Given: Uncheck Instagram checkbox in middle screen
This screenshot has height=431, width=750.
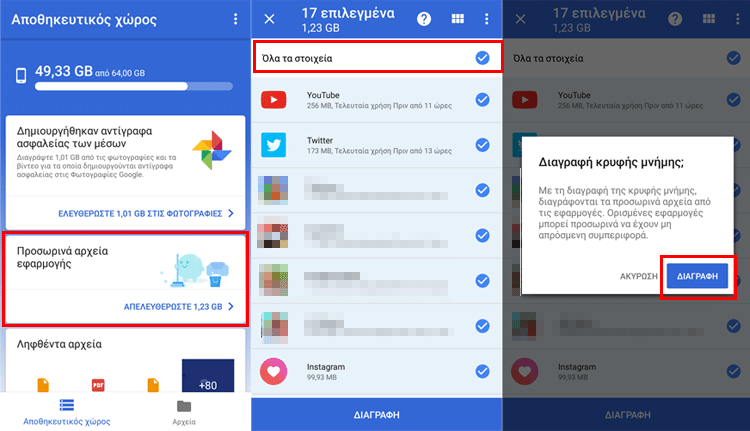Looking at the screenshot, I should (x=483, y=371).
